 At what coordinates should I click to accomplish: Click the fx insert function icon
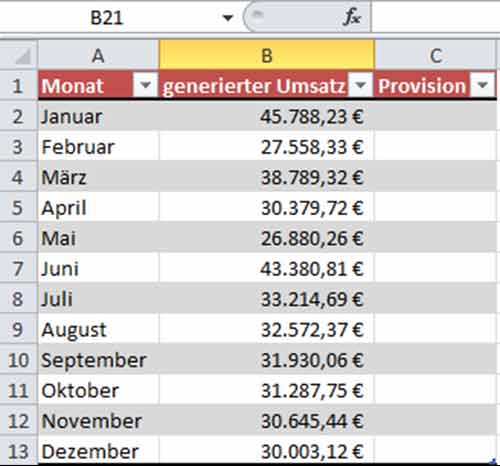coord(352,17)
